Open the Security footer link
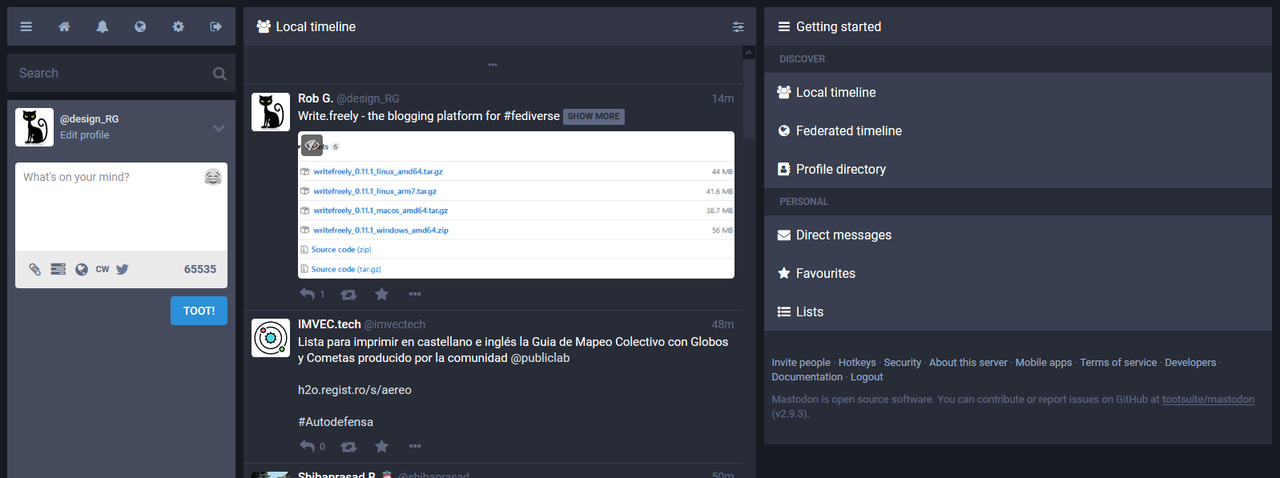 pyautogui.click(x=903, y=363)
